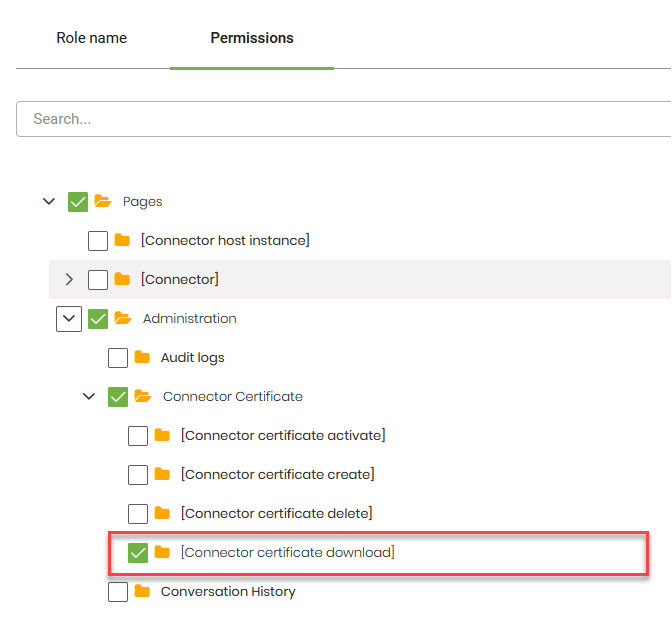This screenshot has width=672, height=621.
Task: Collapse the Pages tree node
Action: pyautogui.click(x=49, y=202)
